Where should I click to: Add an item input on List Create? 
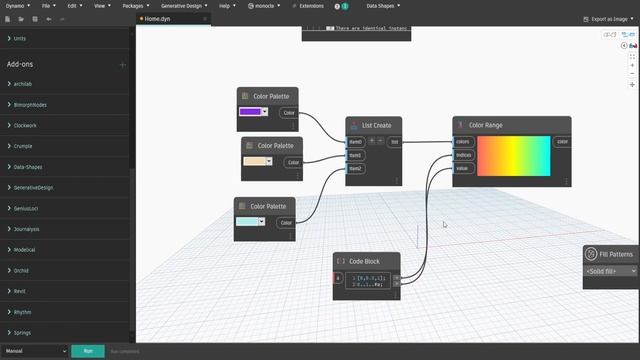click(x=372, y=141)
